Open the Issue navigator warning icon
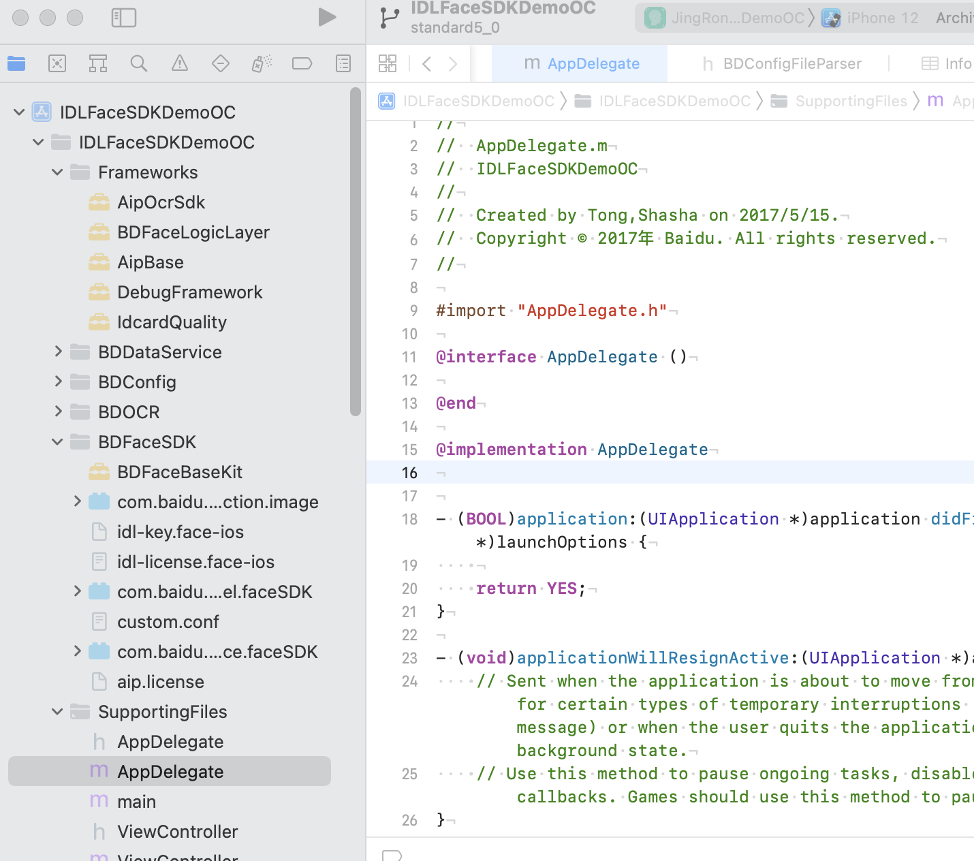This screenshot has width=974, height=862. tap(180, 63)
